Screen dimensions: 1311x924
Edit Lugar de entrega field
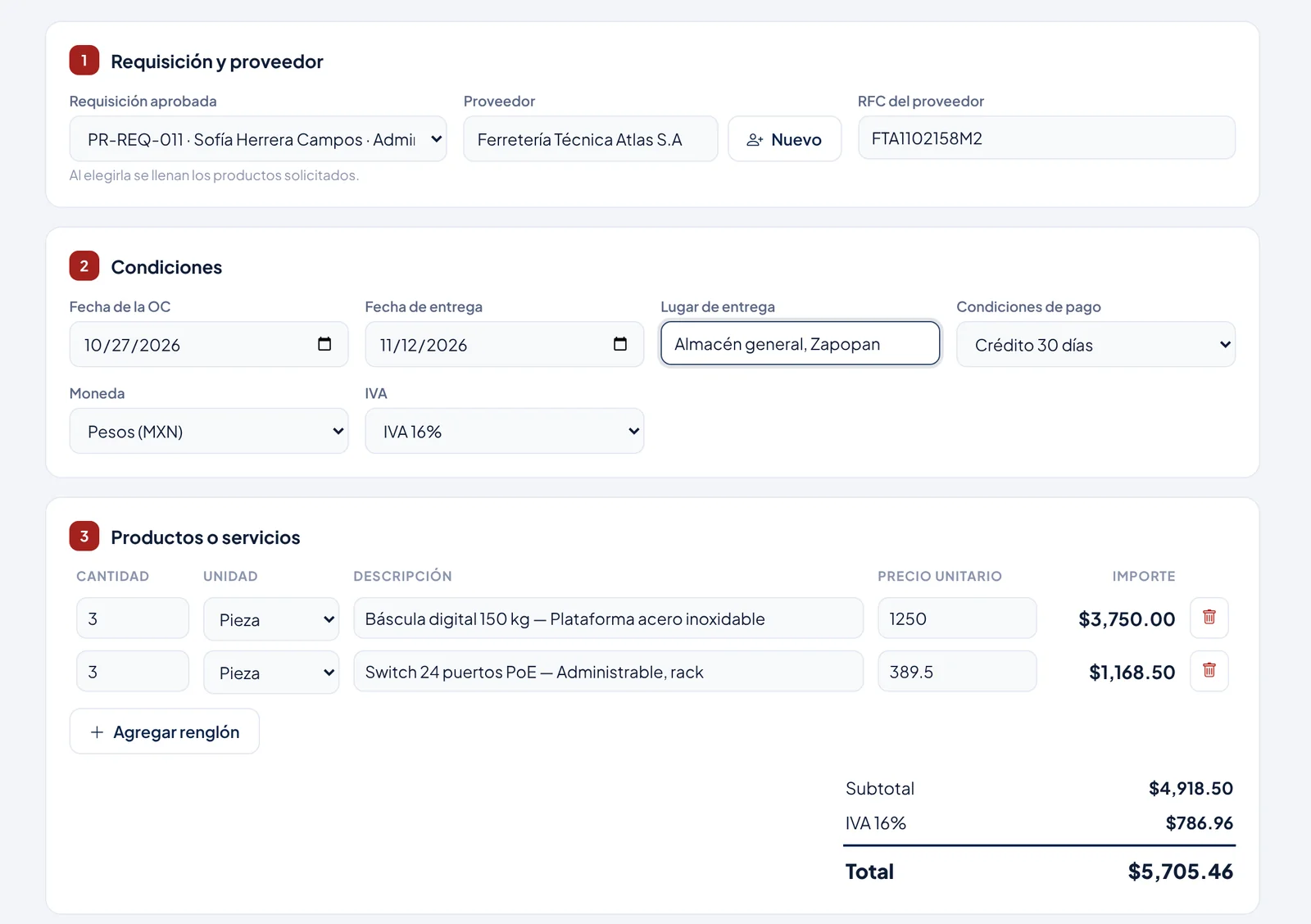[x=801, y=343]
